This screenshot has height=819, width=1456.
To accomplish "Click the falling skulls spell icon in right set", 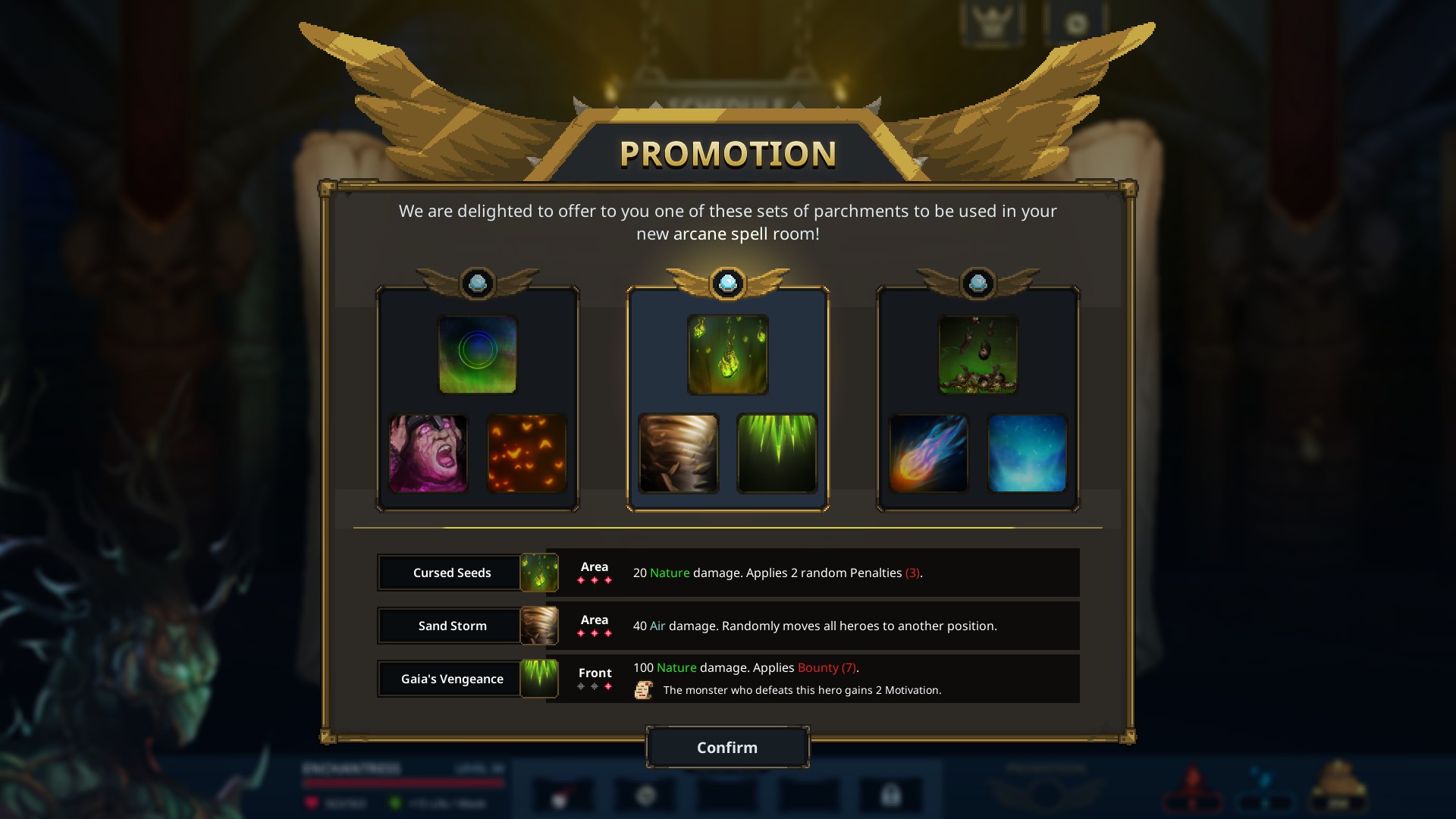I will 977,355.
